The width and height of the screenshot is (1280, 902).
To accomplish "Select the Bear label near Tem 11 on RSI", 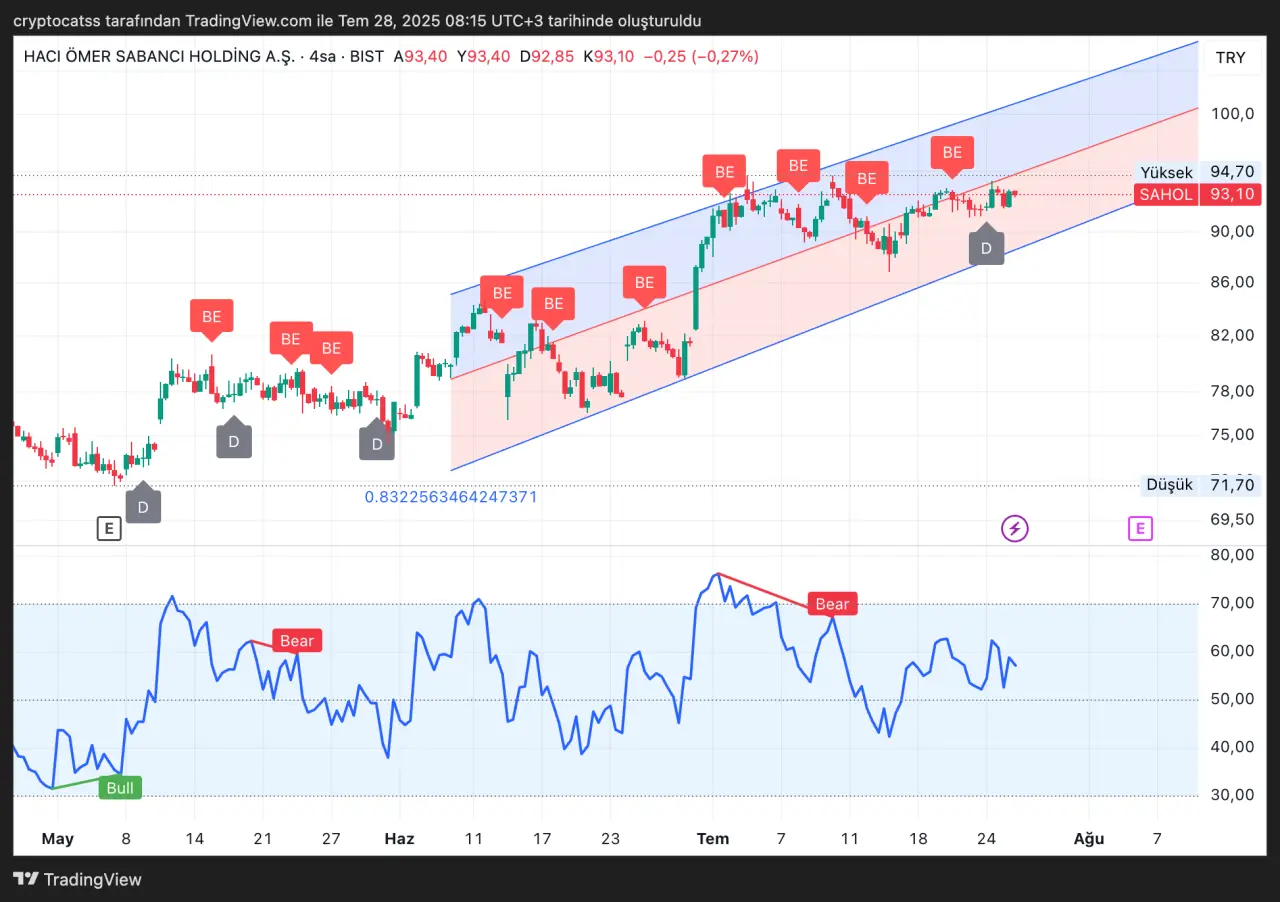I will pyautogui.click(x=832, y=603).
